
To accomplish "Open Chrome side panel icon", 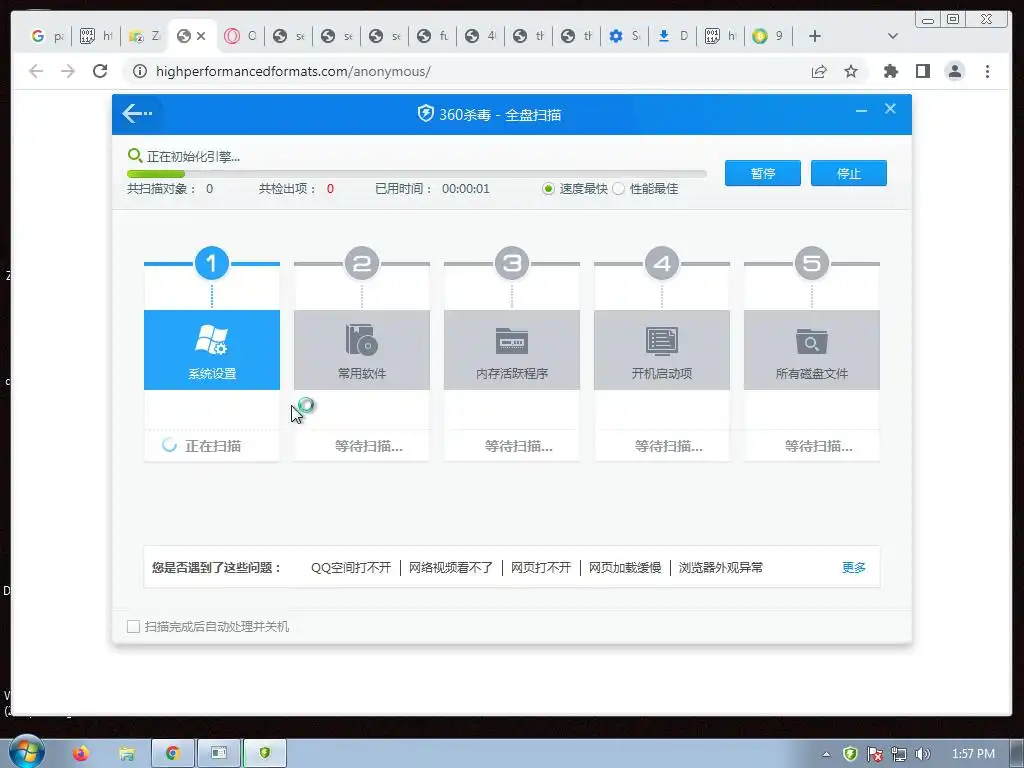I will point(922,71).
